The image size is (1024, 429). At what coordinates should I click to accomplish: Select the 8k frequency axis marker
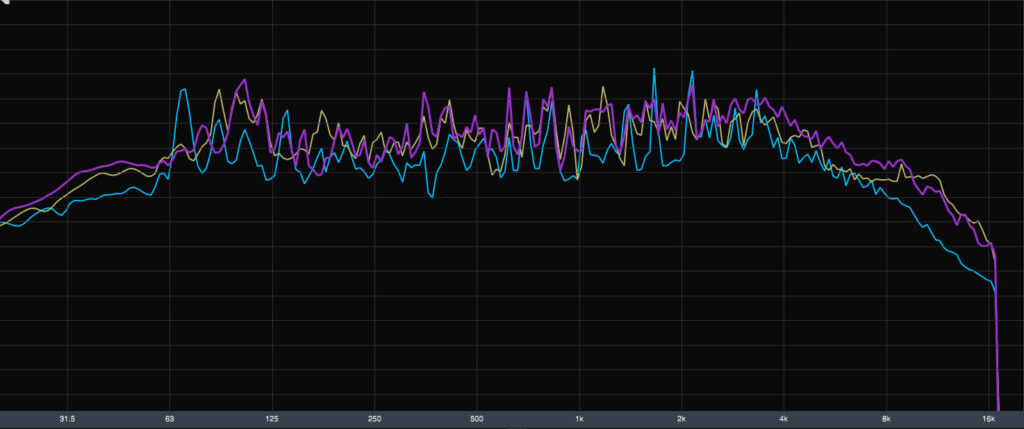point(886,418)
